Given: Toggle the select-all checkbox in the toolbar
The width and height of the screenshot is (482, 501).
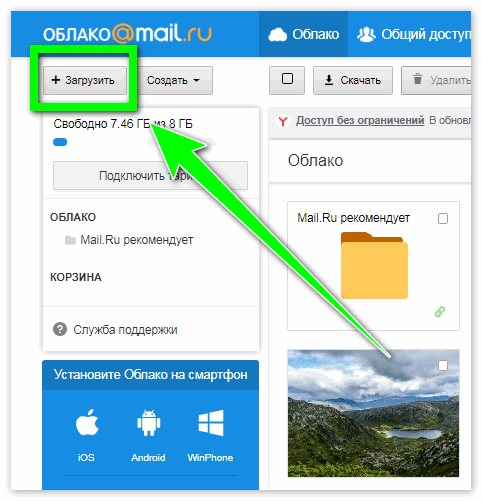Looking at the screenshot, I should point(287,79).
